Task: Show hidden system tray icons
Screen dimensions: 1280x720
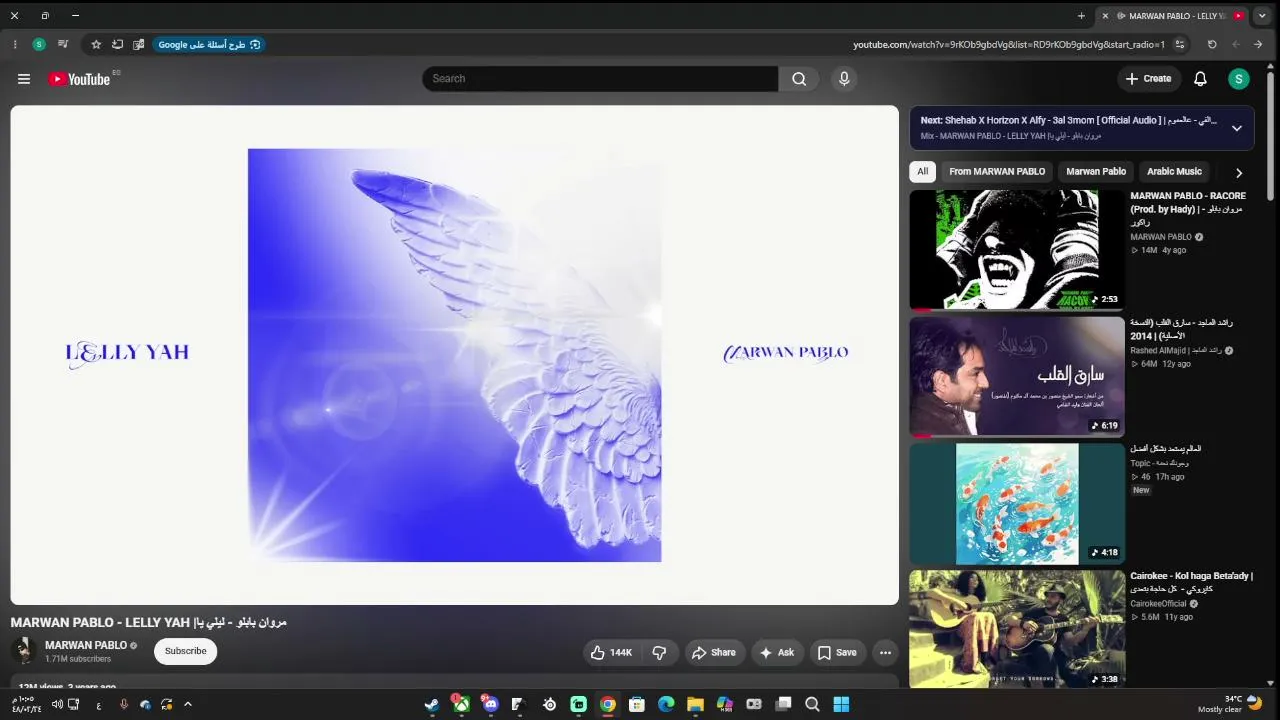Action: point(187,704)
